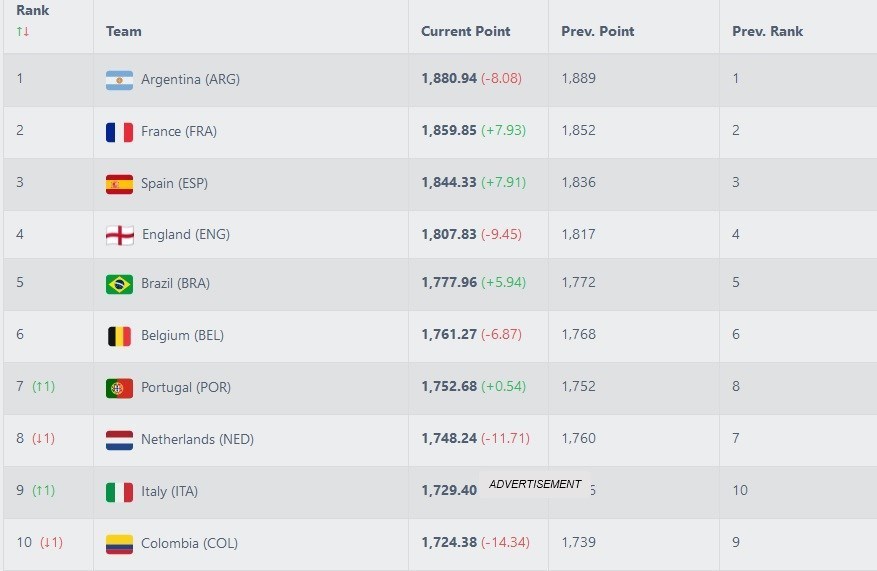Click the Portugal flag icon
Image resolution: width=877 pixels, height=571 pixels.
click(119, 388)
